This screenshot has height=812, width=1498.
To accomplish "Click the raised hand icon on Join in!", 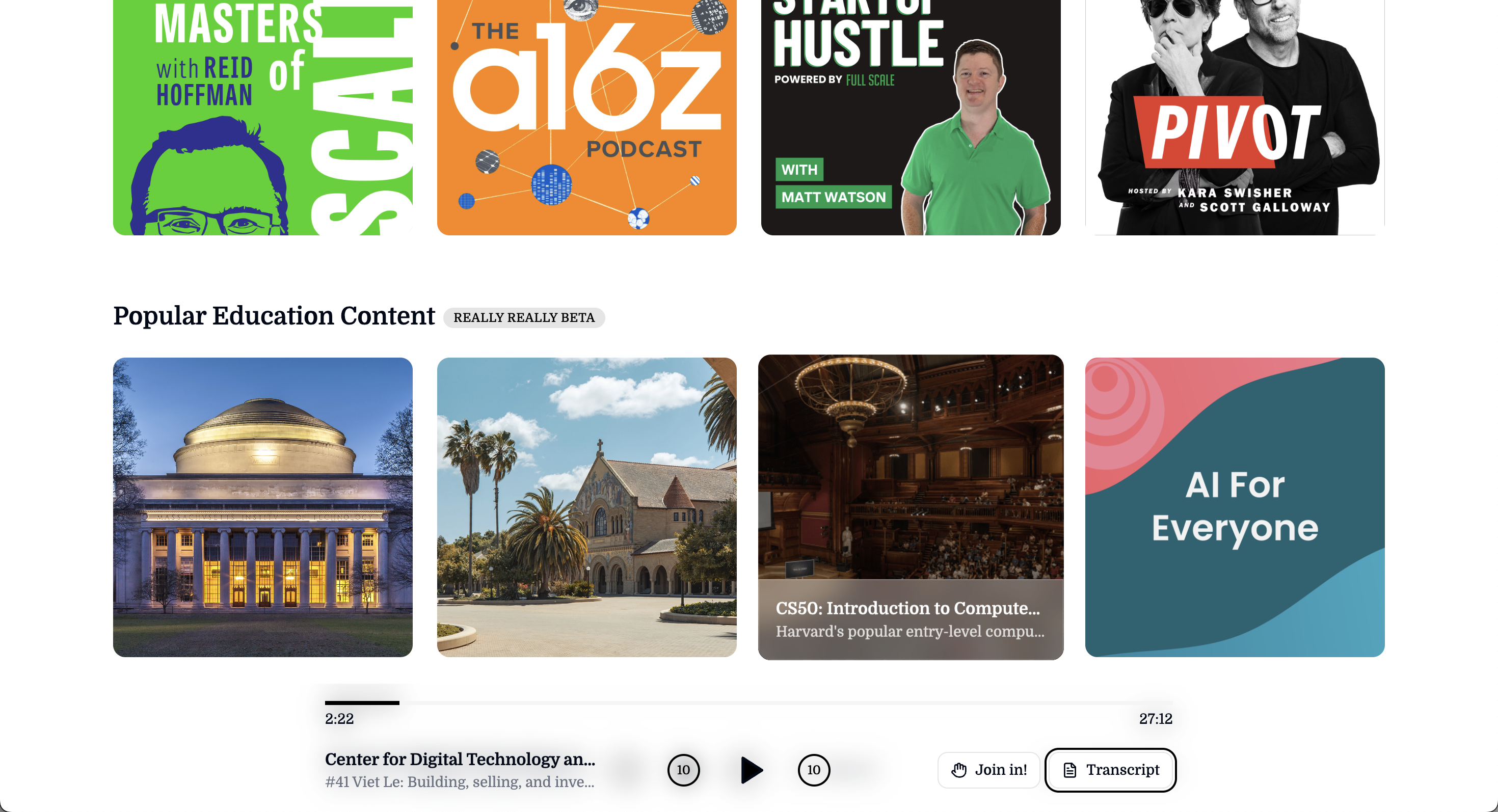I will 959,770.
